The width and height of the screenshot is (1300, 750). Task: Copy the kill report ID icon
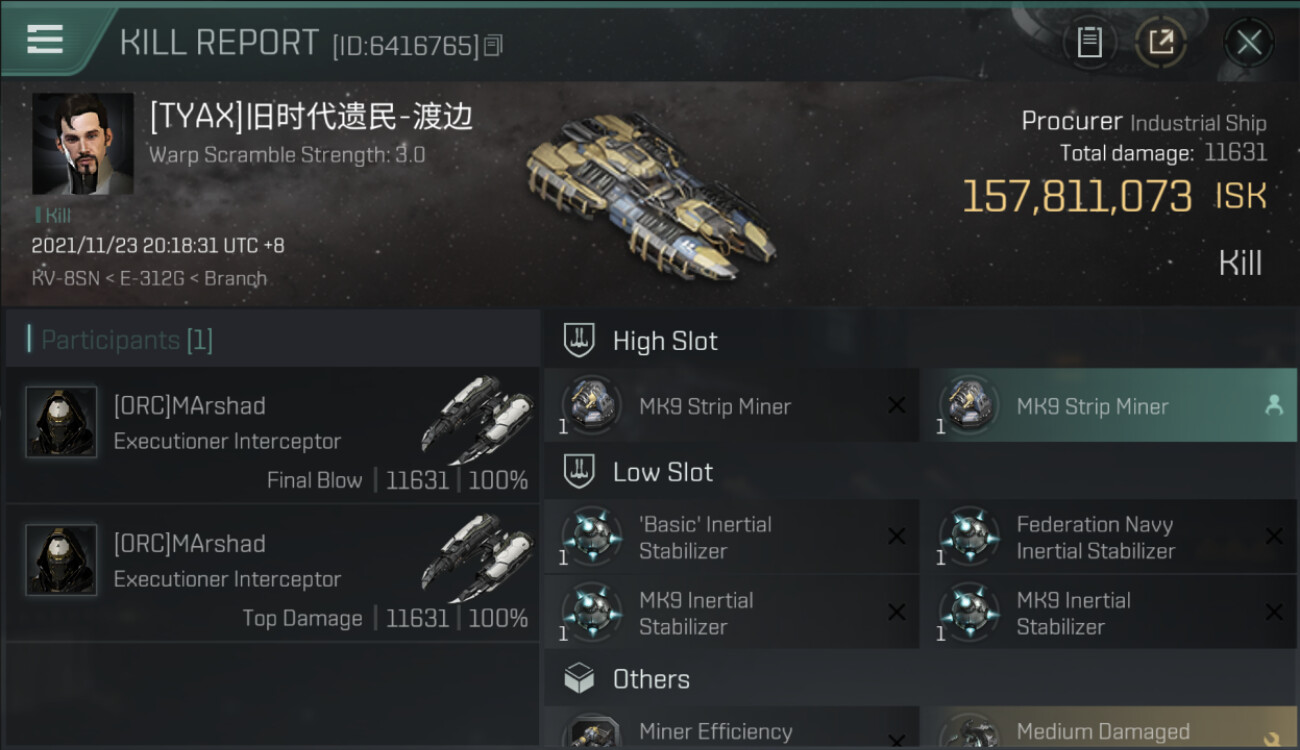(492, 45)
